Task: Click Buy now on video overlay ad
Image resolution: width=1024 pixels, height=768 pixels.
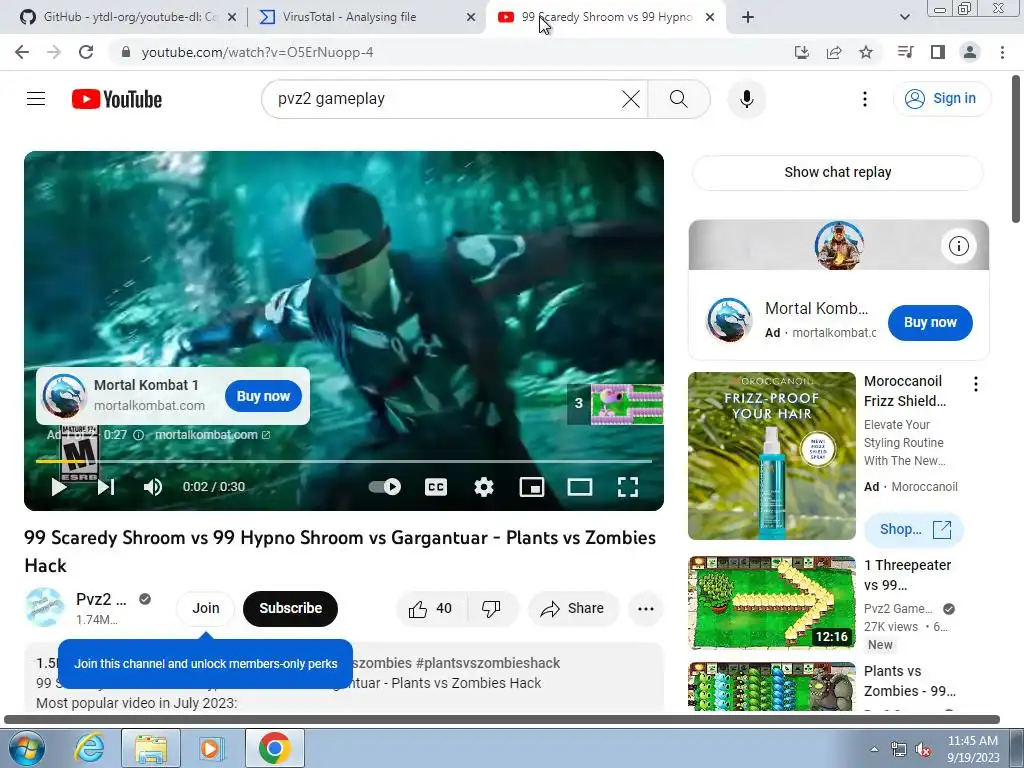Action: [x=263, y=396]
